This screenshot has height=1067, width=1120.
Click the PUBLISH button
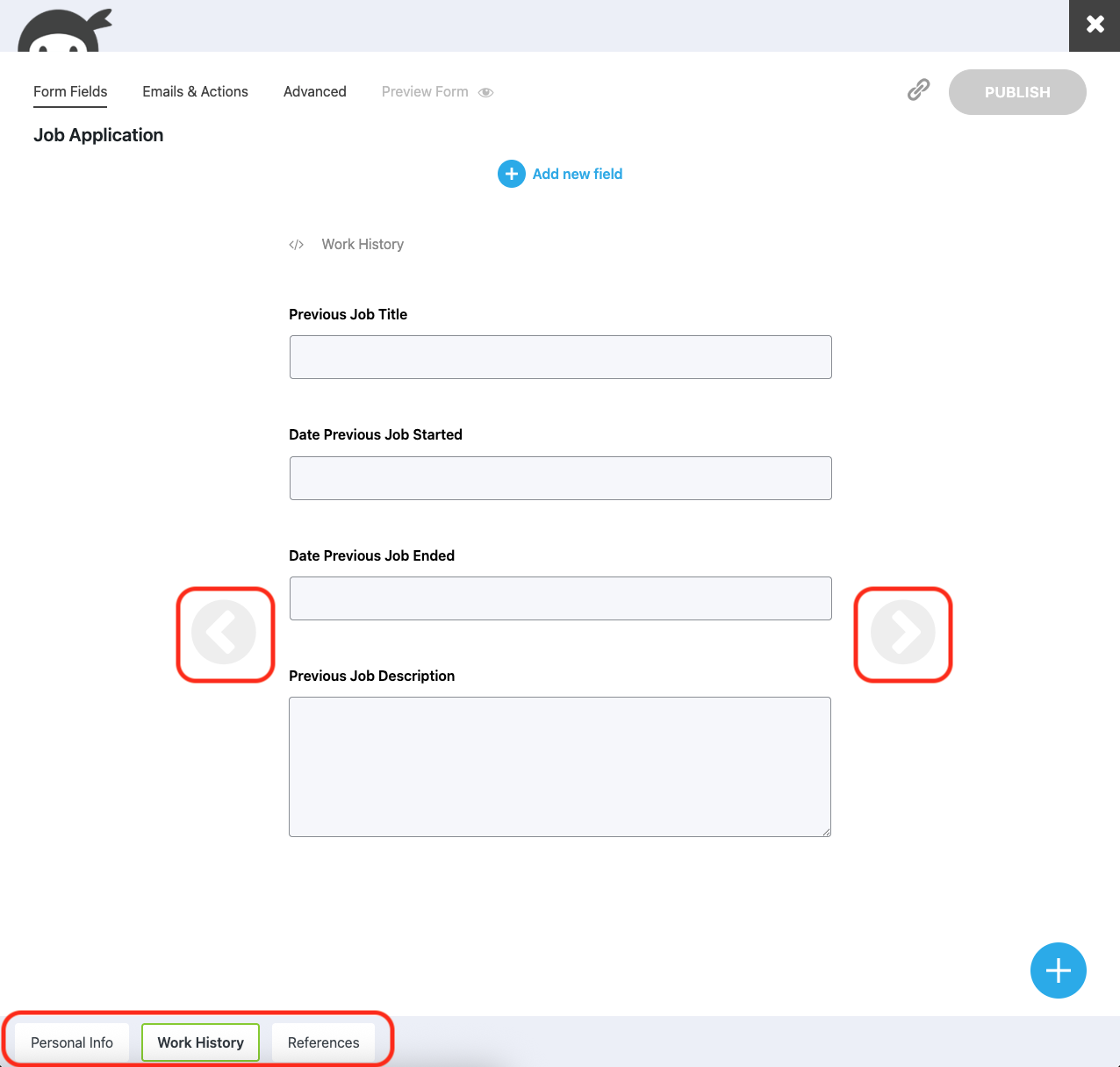(x=1017, y=92)
